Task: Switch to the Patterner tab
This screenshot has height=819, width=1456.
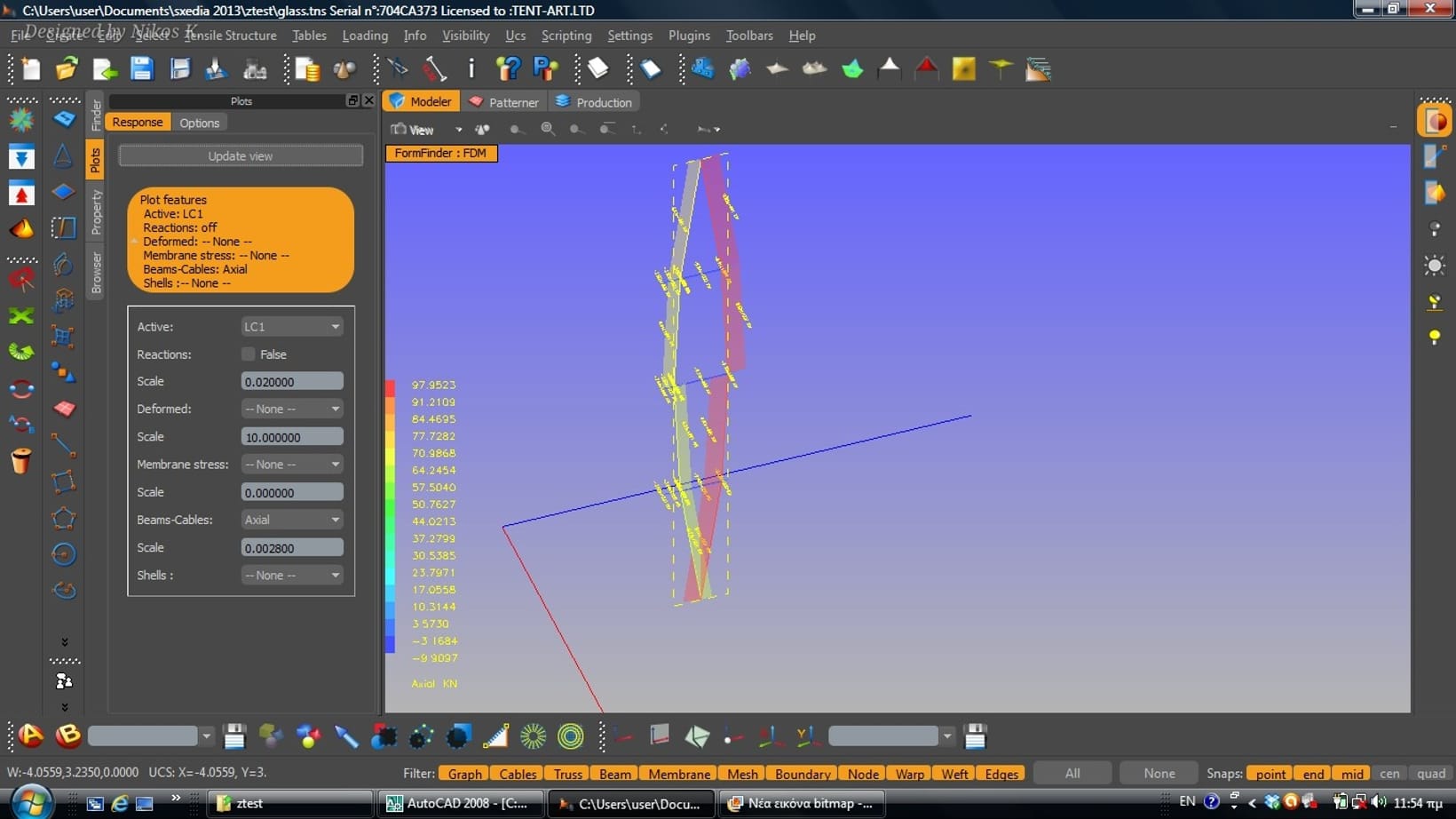Action: coord(504,102)
